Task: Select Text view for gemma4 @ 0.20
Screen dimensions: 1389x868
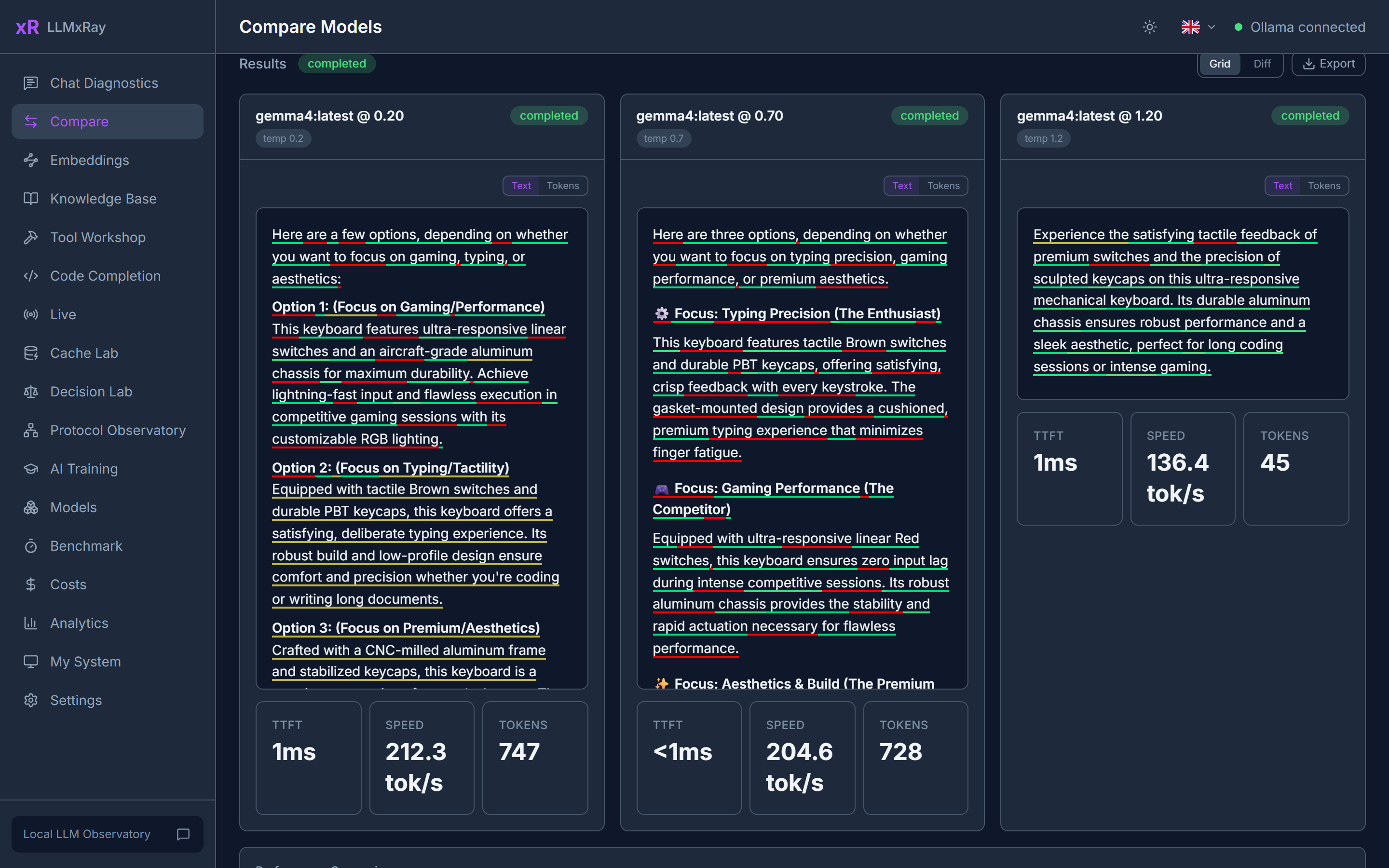Action: pyautogui.click(x=521, y=186)
